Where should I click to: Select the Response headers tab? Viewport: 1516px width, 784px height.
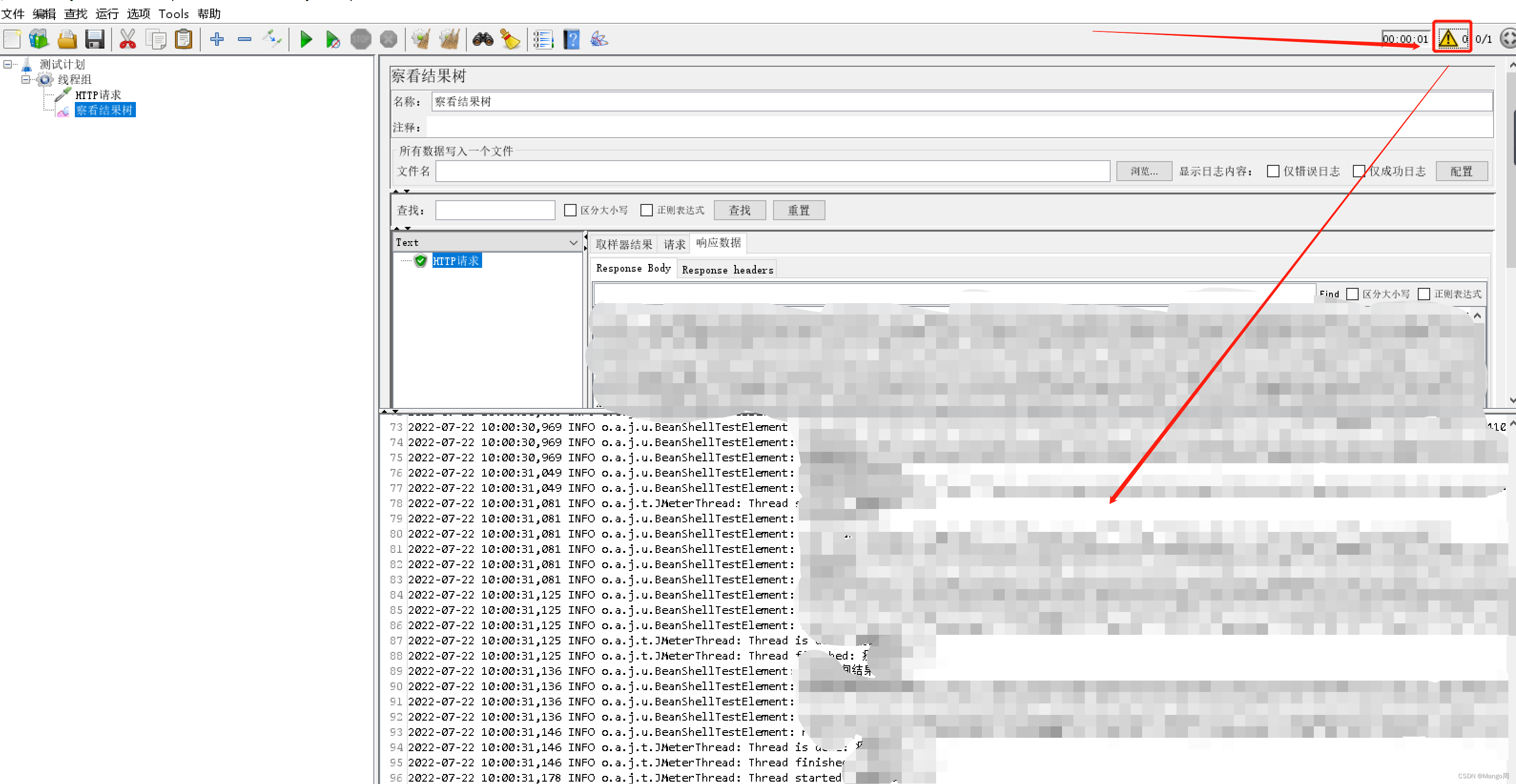[x=727, y=269]
